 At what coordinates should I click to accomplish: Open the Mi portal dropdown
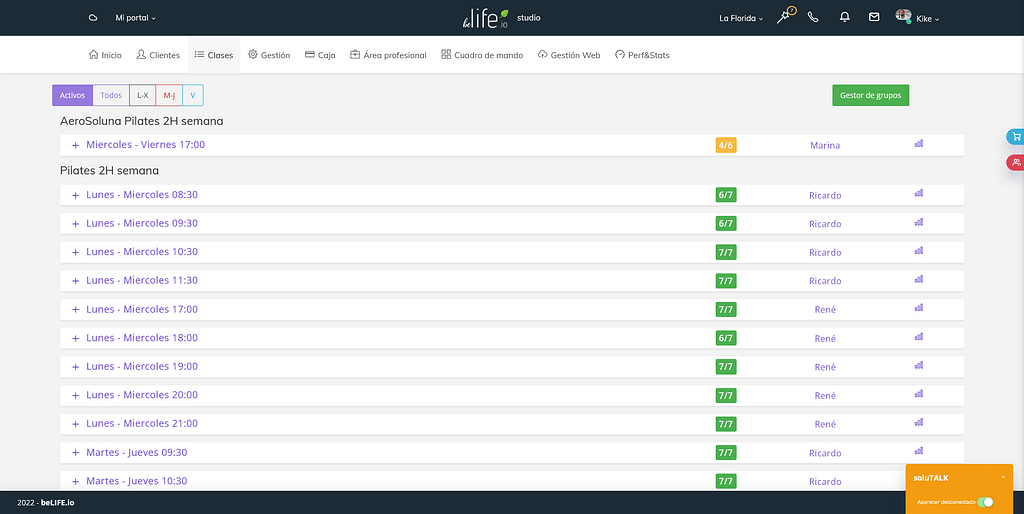pos(135,18)
